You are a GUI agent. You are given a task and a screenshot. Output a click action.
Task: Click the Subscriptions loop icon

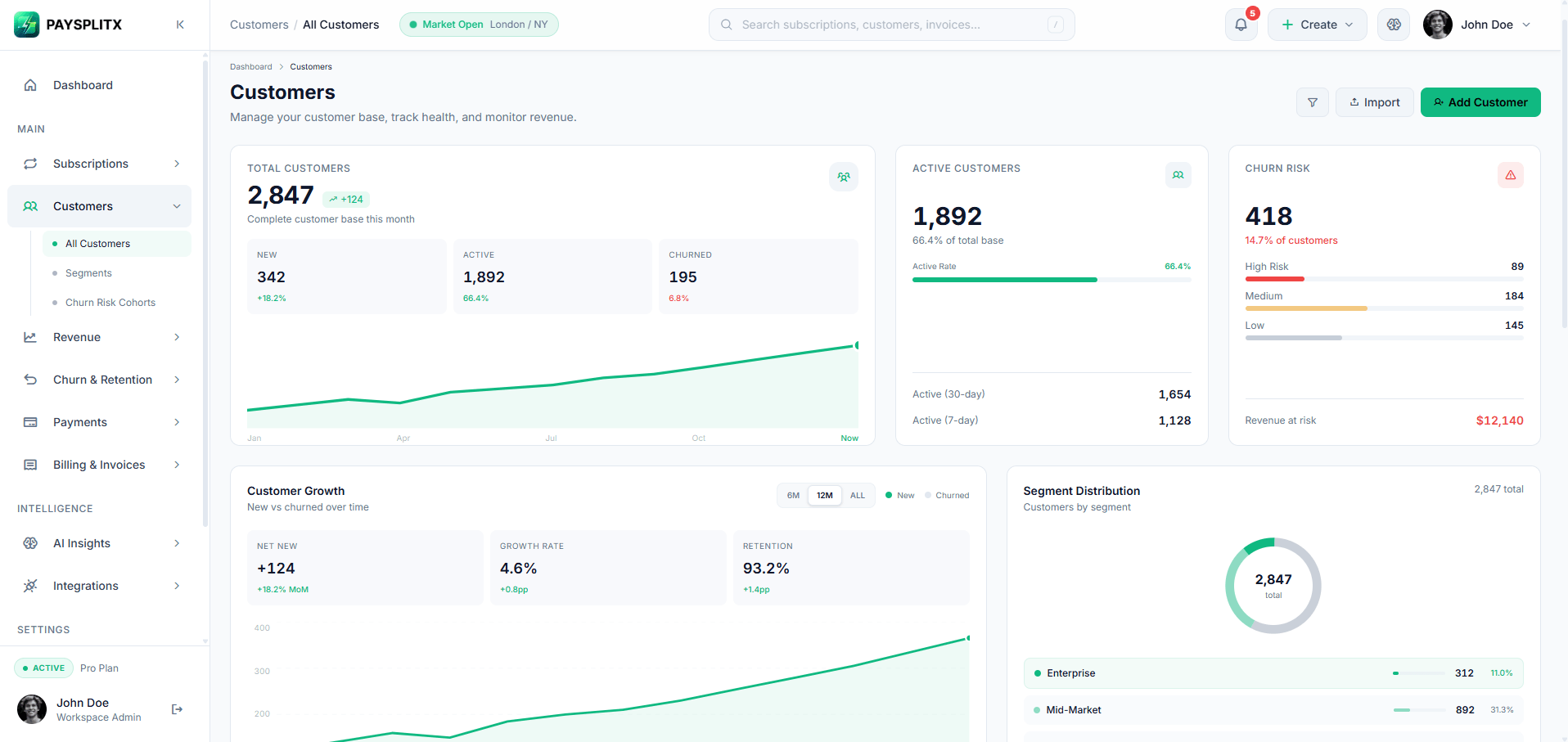30,164
